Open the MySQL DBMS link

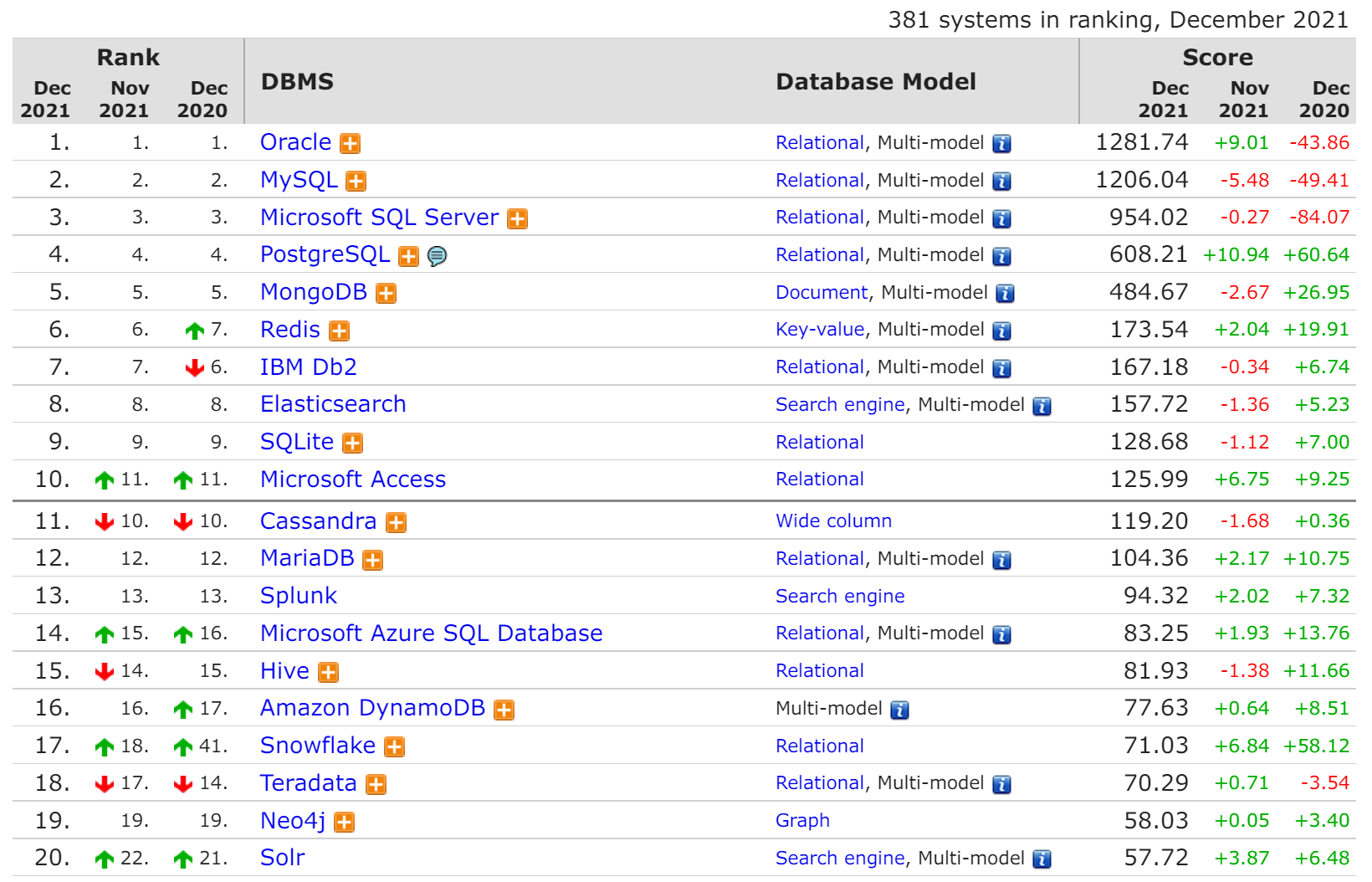pos(299,180)
